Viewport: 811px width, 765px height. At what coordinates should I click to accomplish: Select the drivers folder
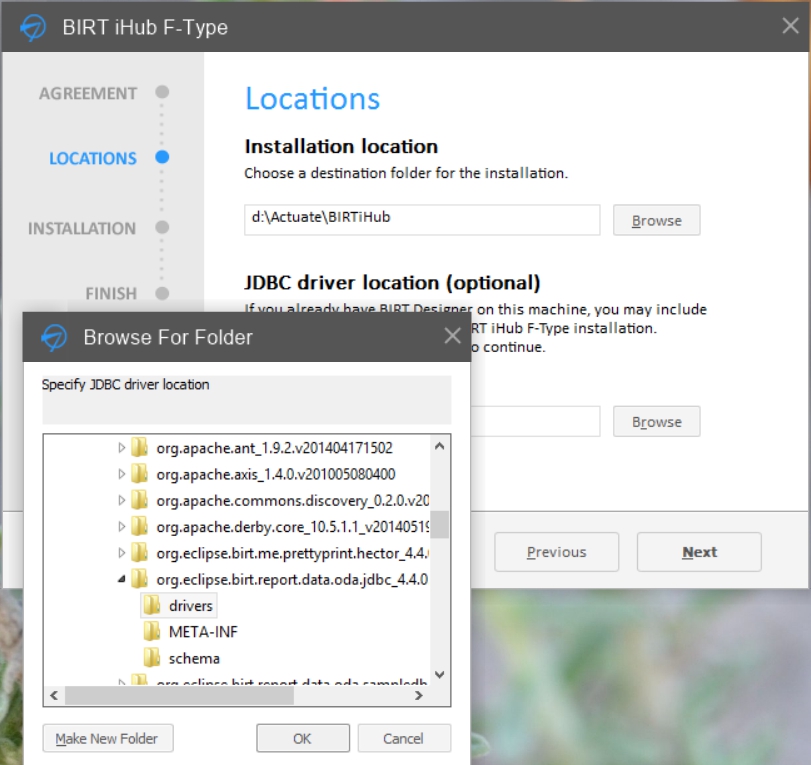click(190, 606)
